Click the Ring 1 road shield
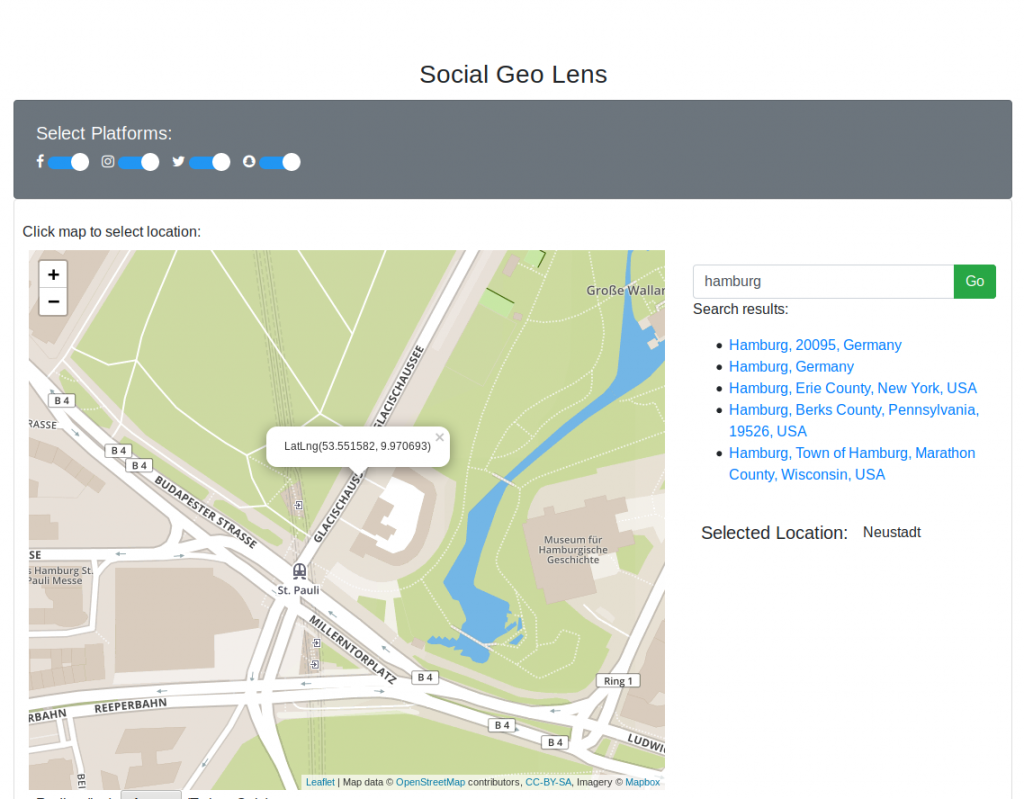Image resolution: width=1024 pixels, height=799 pixels. coord(618,681)
